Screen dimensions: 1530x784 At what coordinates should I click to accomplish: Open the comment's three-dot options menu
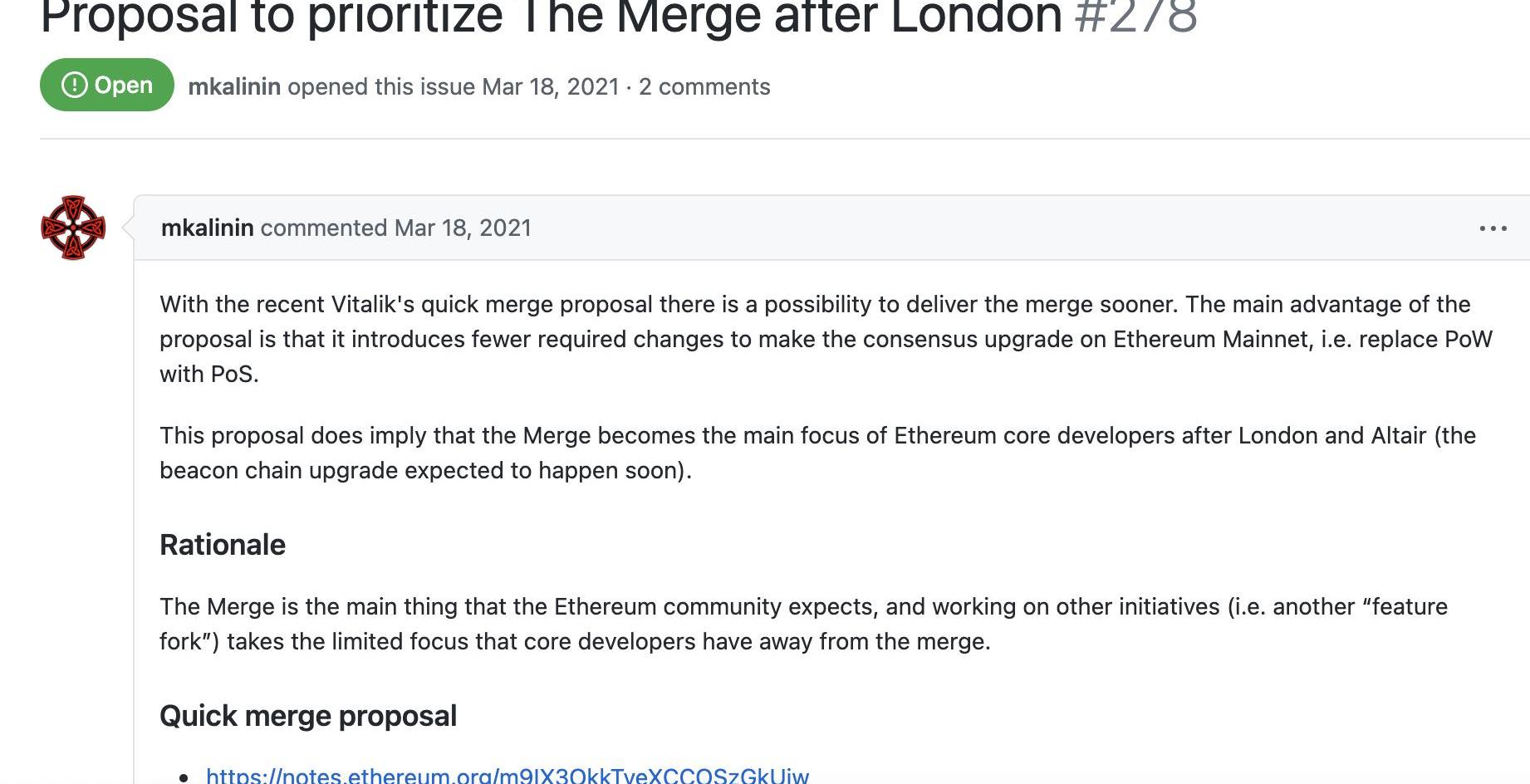[1493, 228]
